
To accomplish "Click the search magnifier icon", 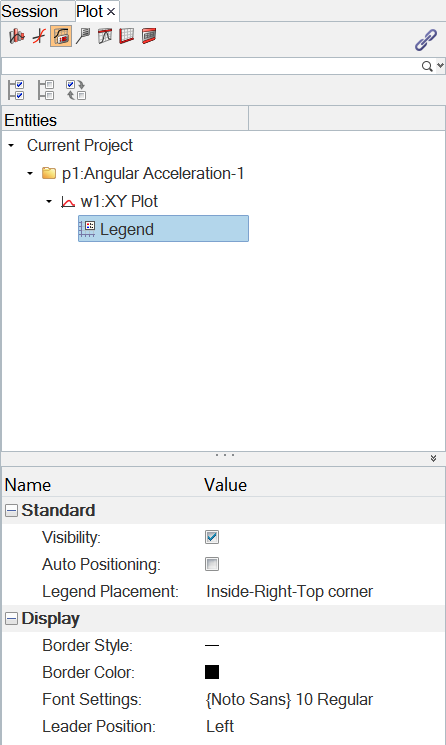I will 427,66.
